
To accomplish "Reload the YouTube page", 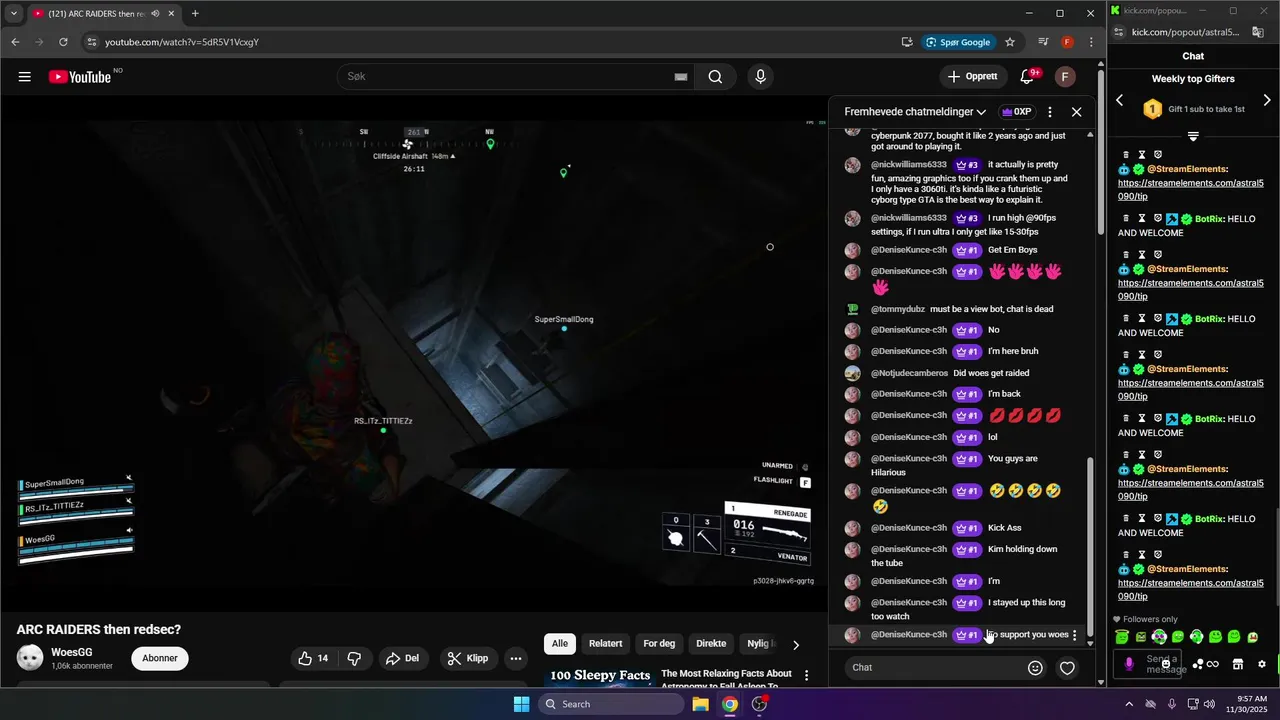I will [63, 42].
